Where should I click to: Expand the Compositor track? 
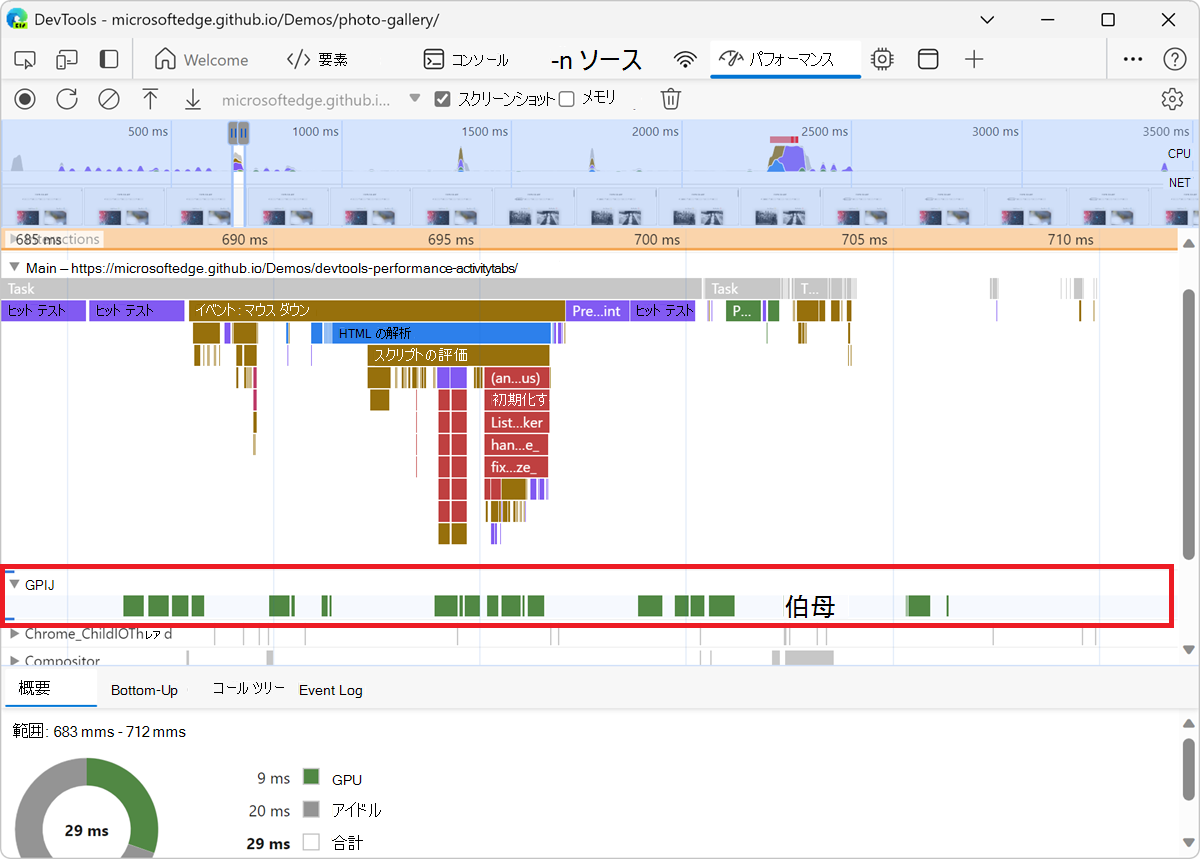pyautogui.click(x=14, y=661)
